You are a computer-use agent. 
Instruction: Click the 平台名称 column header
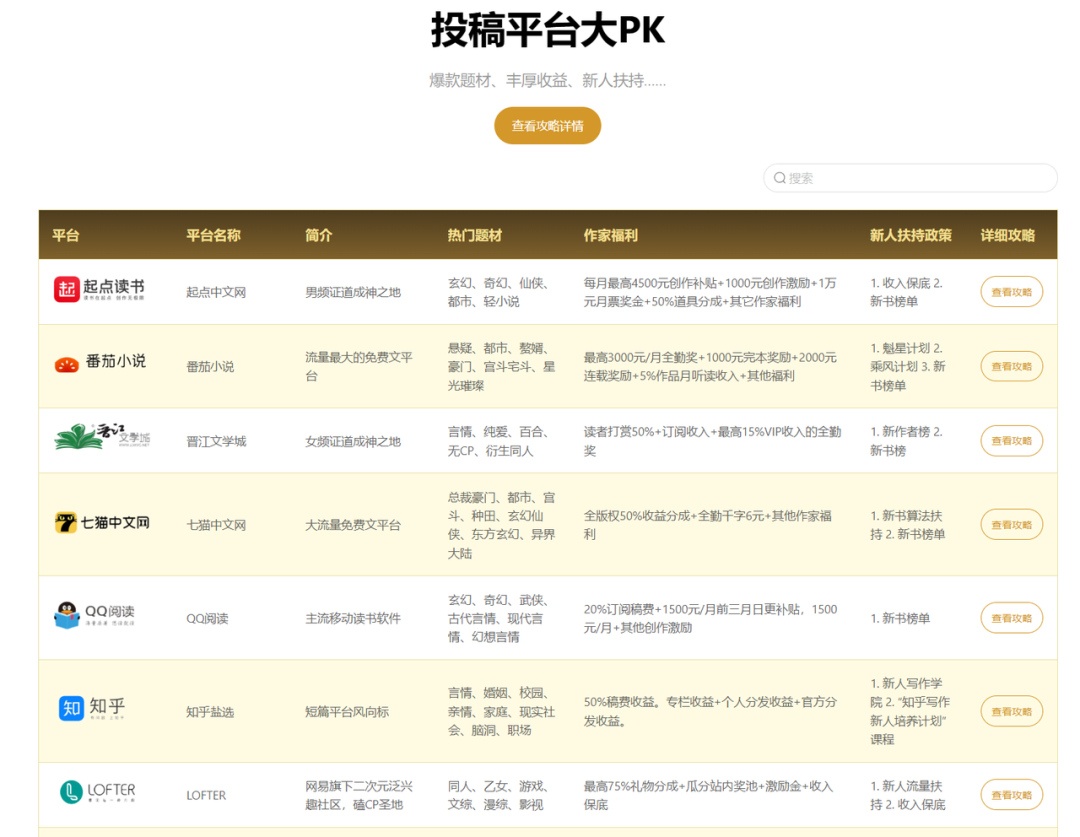(x=213, y=235)
